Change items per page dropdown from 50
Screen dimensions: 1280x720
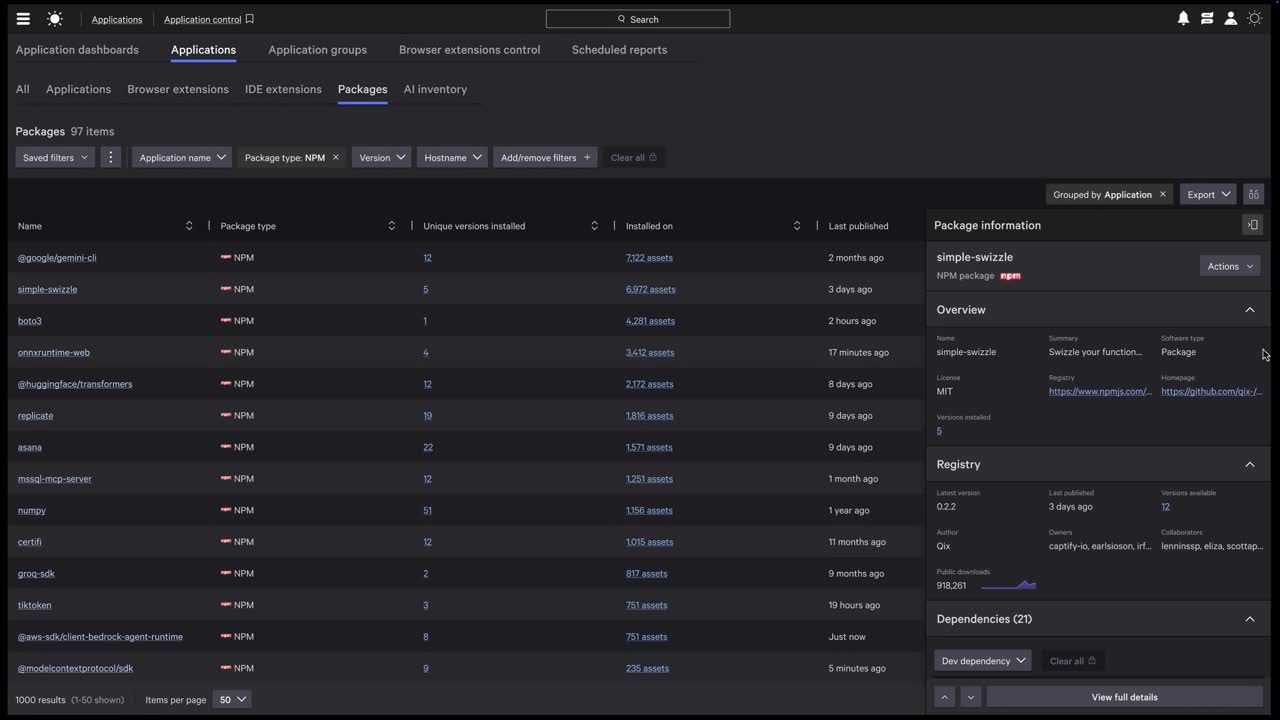[232, 700]
